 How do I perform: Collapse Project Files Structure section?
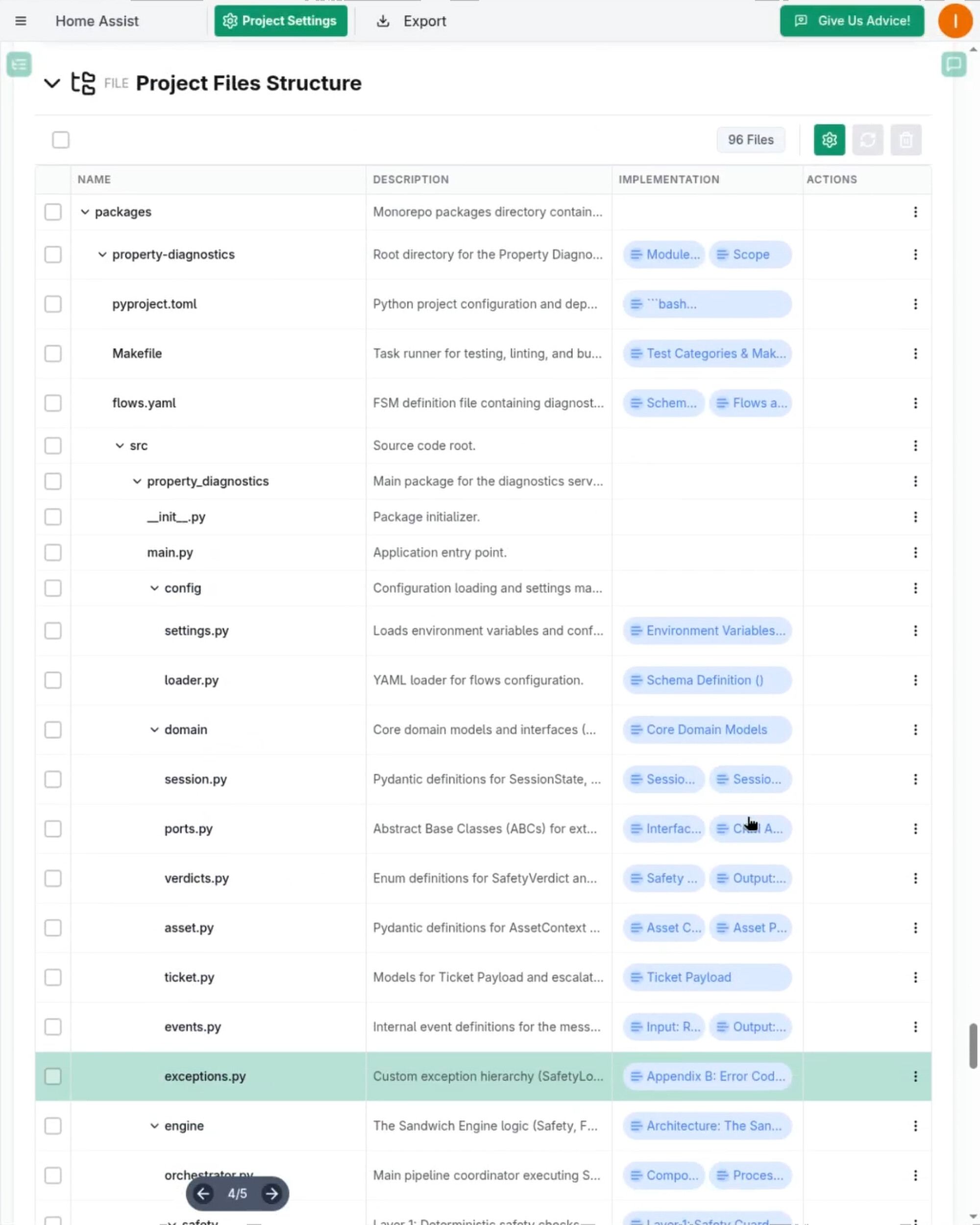click(52, 83)
